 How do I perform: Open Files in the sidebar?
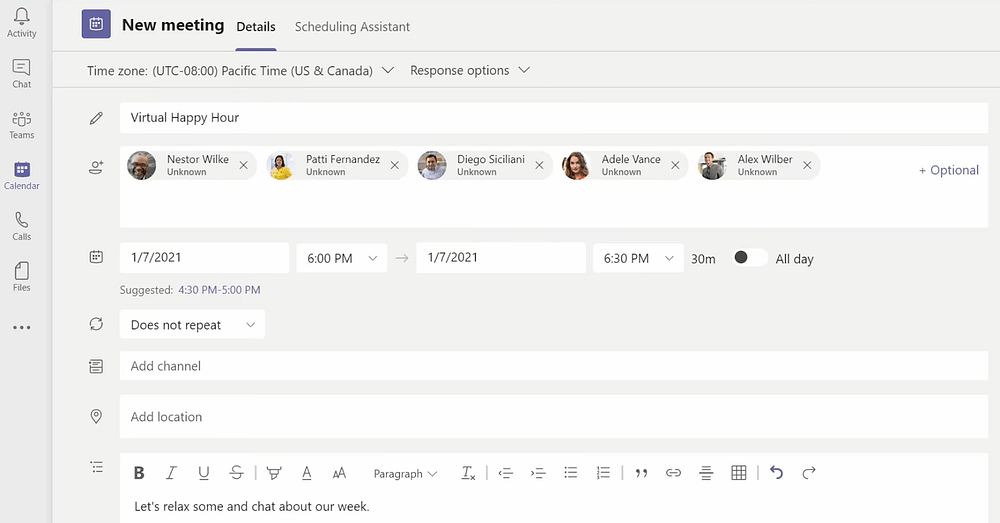click(x=22, y=277)
